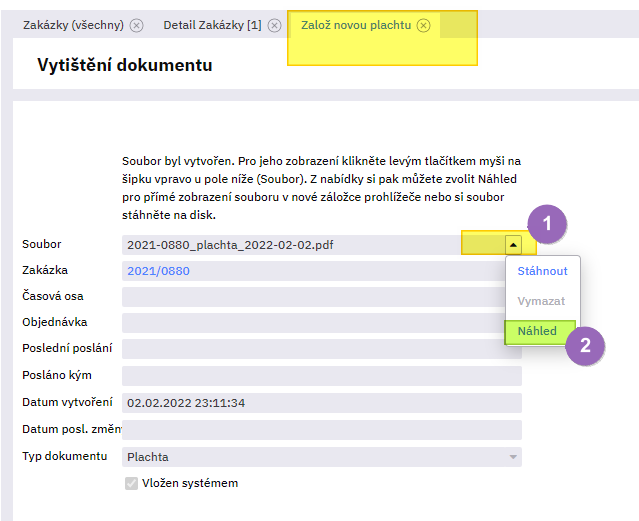The image size is (639, 521).
Task: Select Náhled to preview the file
Action: click(x=538, y=331)
